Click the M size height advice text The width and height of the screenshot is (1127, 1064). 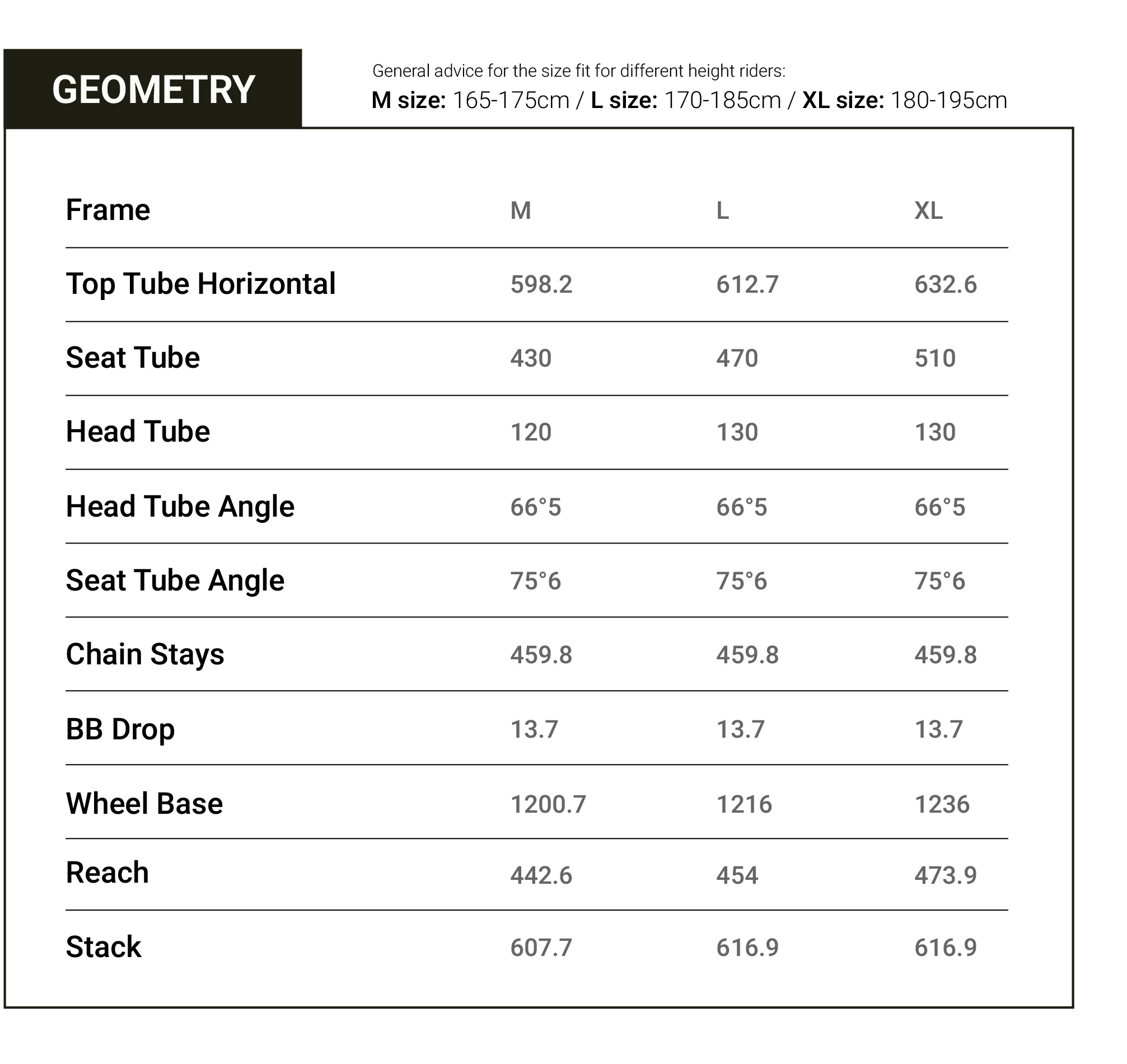pyautogui.click(x=470, y=100)
